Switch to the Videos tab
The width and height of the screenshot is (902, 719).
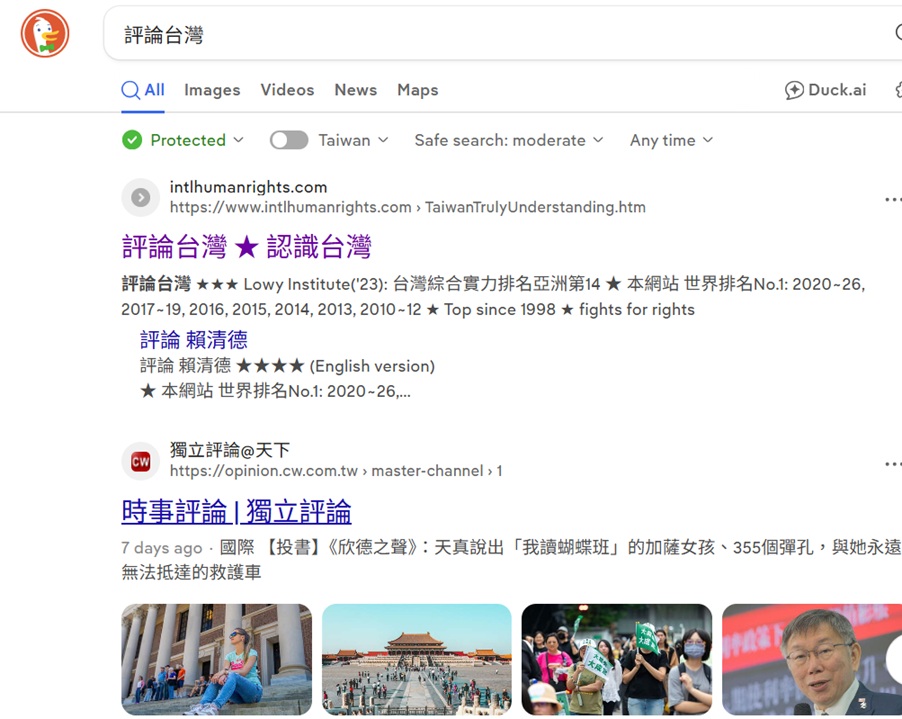pyautogui.click(x=287, y=90)
